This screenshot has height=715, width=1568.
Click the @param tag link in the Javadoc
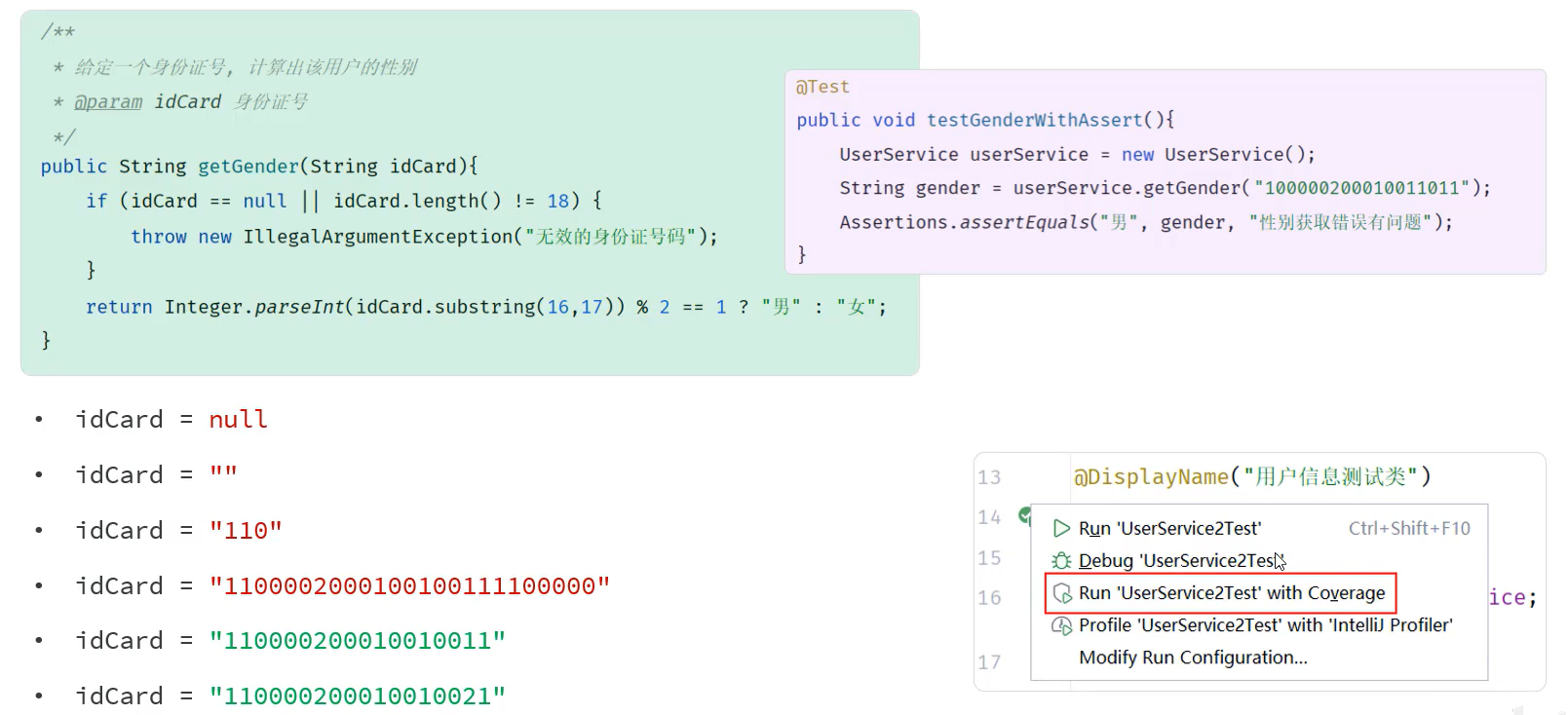click(108, 102)
